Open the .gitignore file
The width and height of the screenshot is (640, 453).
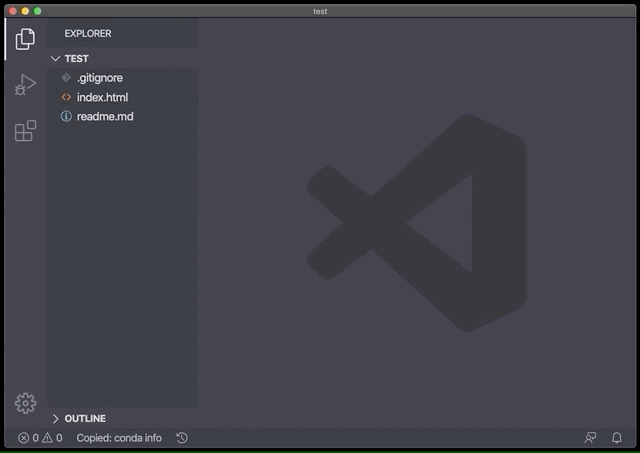pos(123,78)
